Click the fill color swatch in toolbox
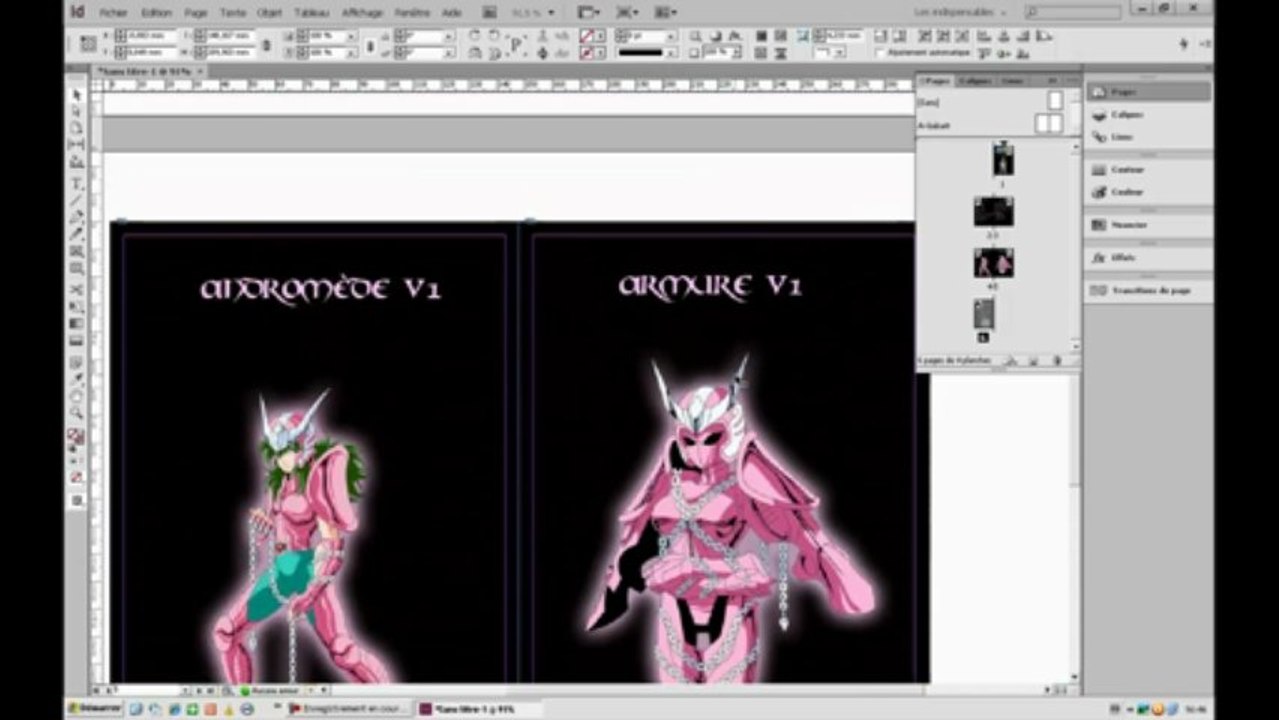 74,433
